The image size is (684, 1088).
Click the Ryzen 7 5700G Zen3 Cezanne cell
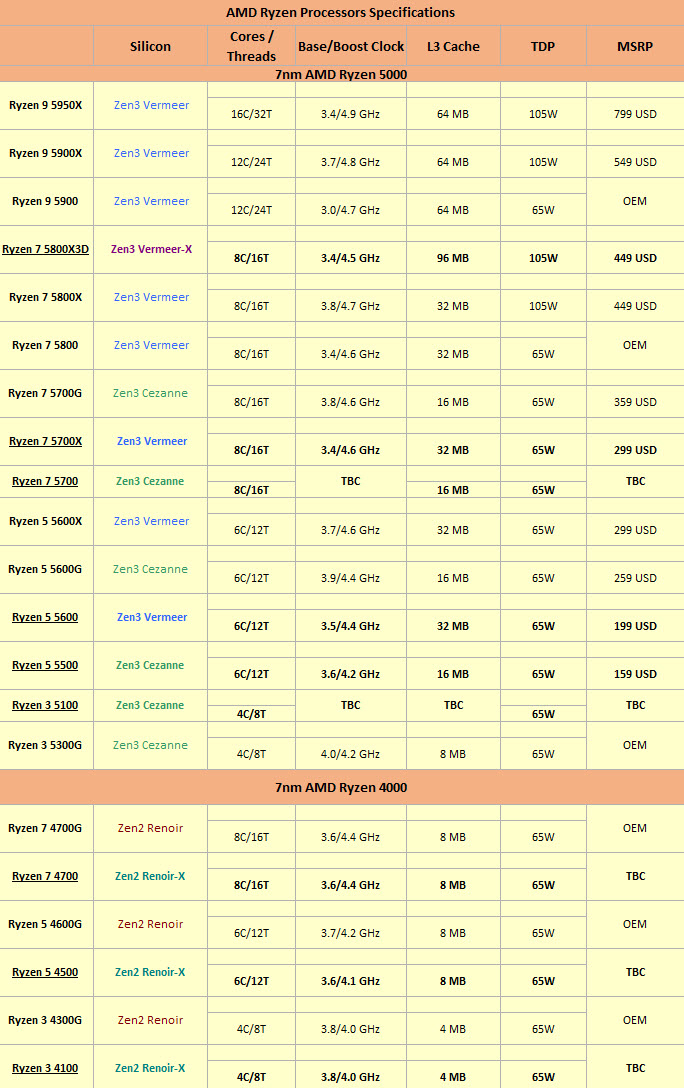151,393
